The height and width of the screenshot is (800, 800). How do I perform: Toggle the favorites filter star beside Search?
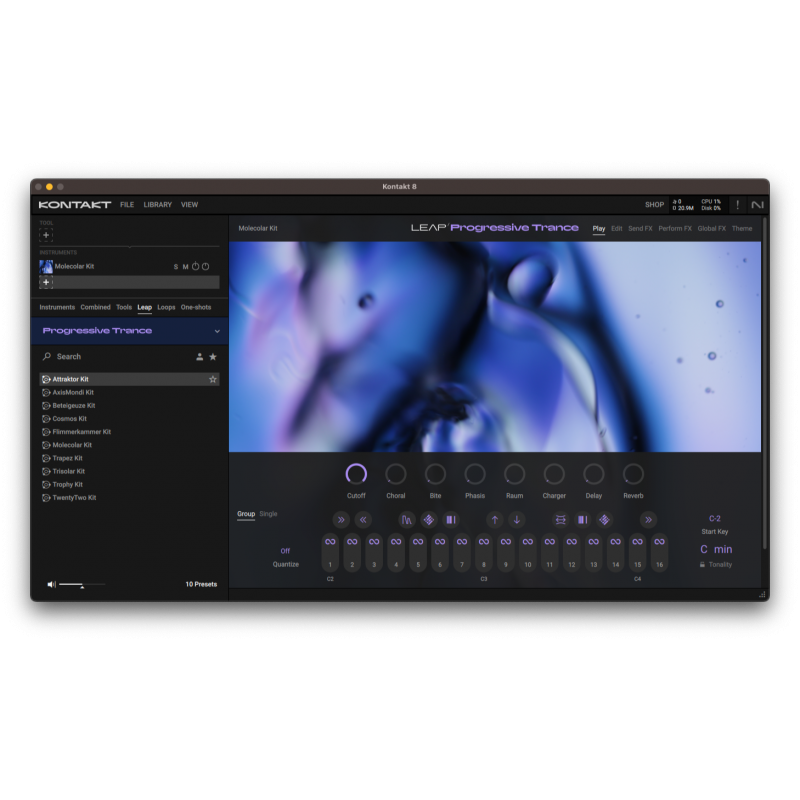click(x=213, y=357)
